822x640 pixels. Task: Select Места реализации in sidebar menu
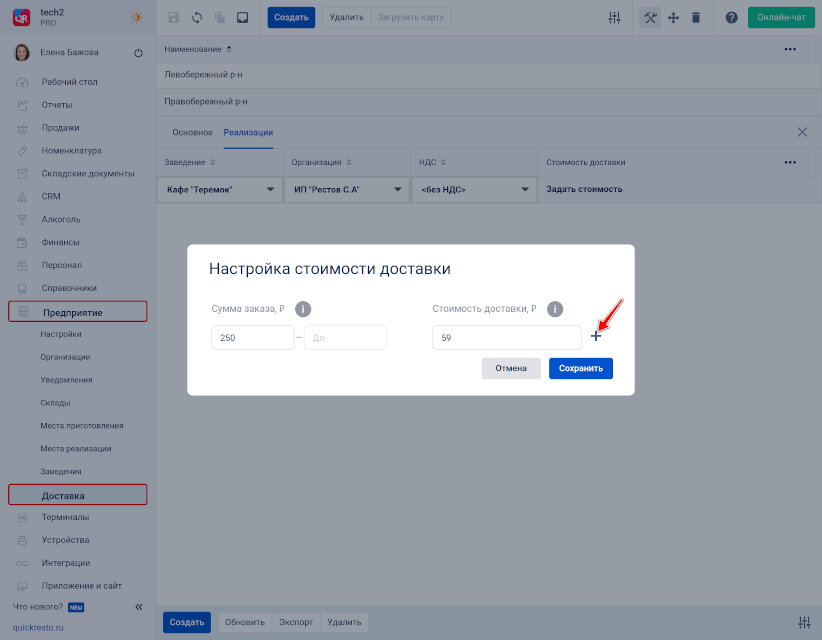point(76,449)
